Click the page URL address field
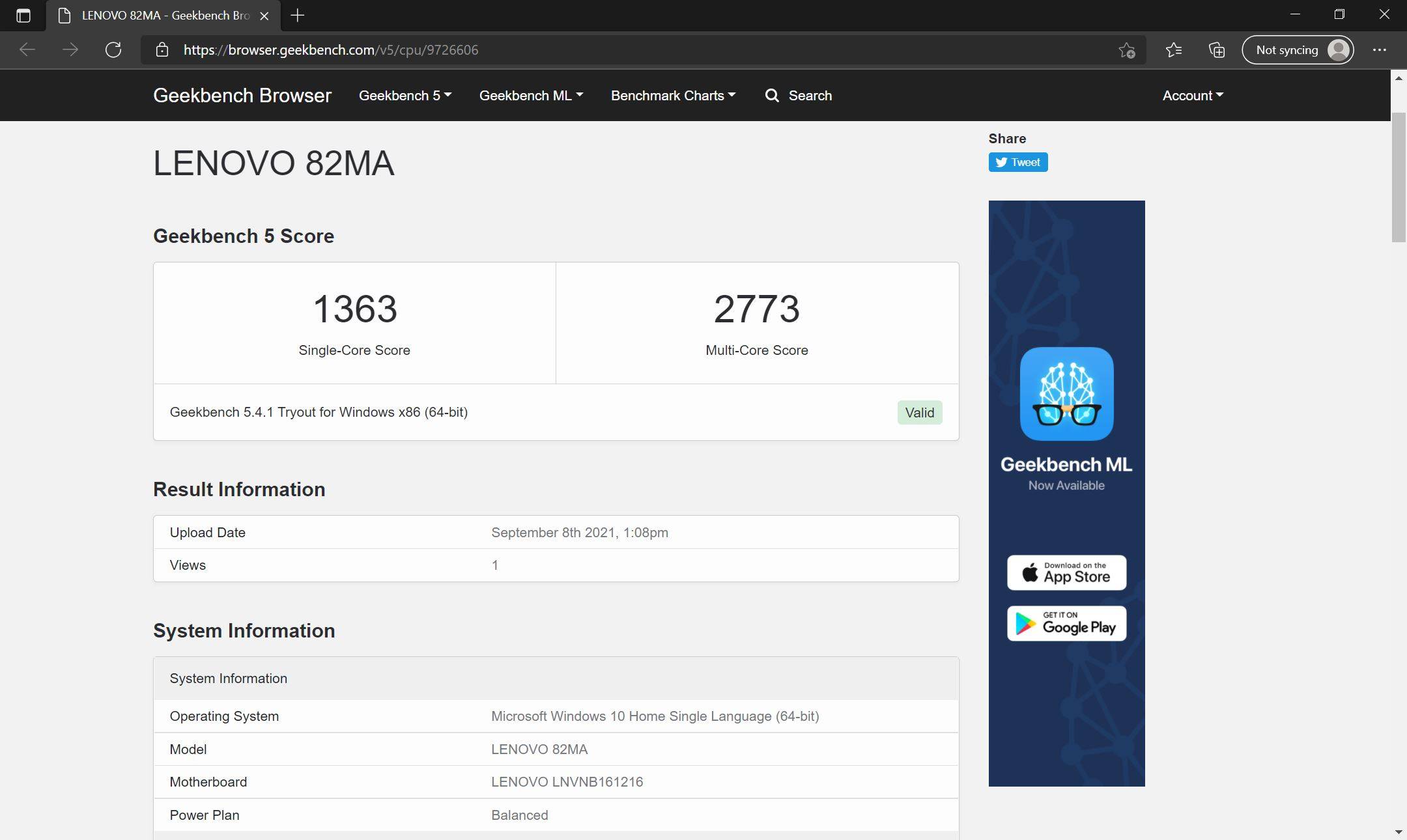 (x=586, y=50)
